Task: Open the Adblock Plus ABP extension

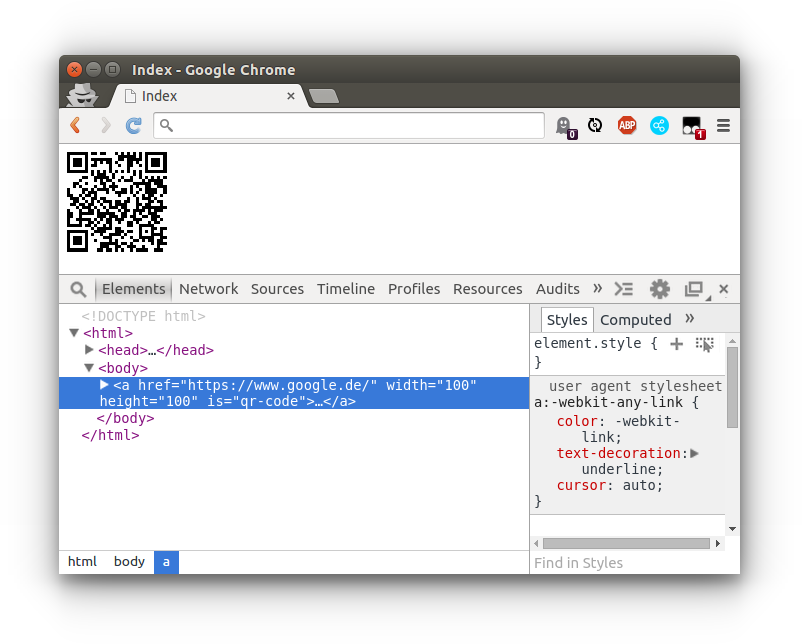Action: coord(627,125)
